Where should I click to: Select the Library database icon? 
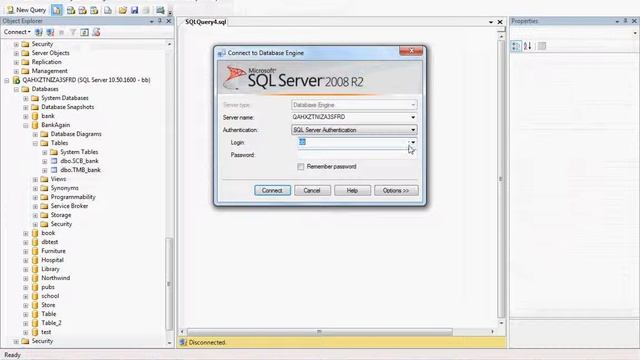(x=35, y=269)
